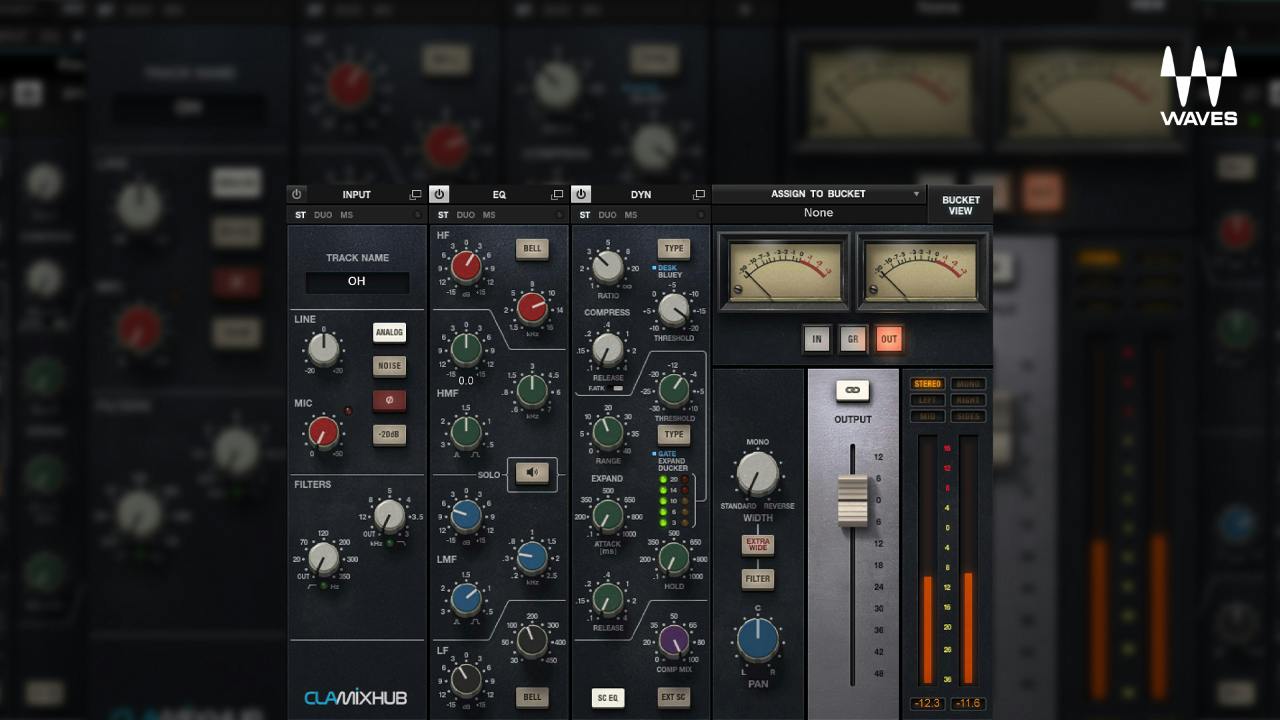1280x720 pixels.
Task: Toggle the phase invert Ø button
Action: click(389, 401)
